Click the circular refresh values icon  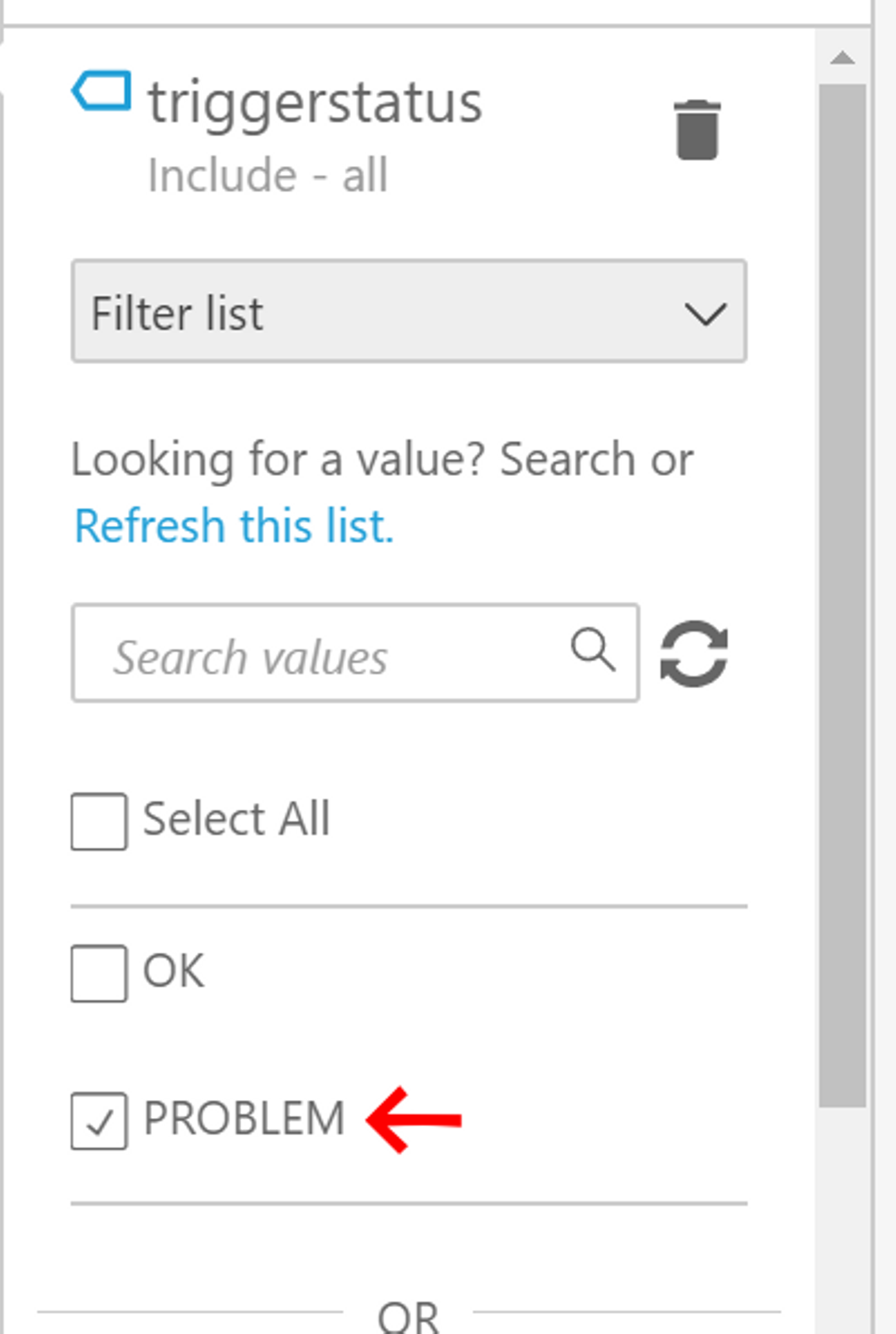click(x=694, y=653)
